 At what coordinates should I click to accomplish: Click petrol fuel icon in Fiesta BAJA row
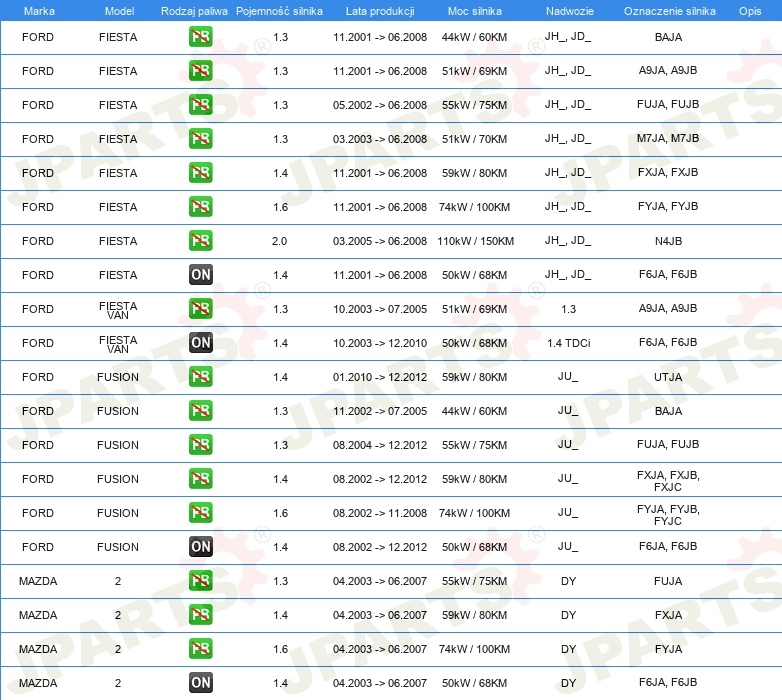[x=200, y=37]
